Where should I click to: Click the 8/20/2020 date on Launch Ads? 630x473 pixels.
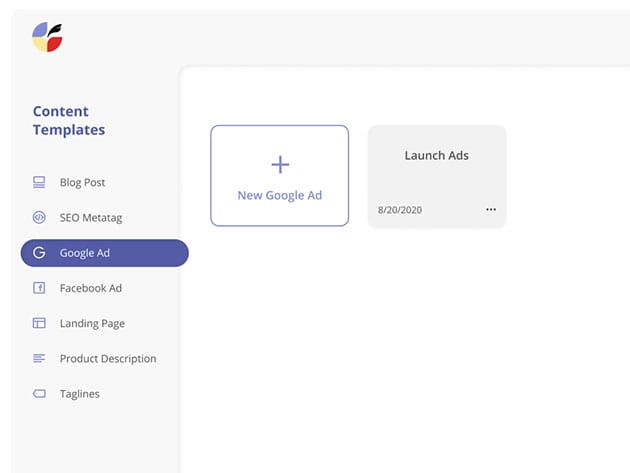click(x=398, y=210)
